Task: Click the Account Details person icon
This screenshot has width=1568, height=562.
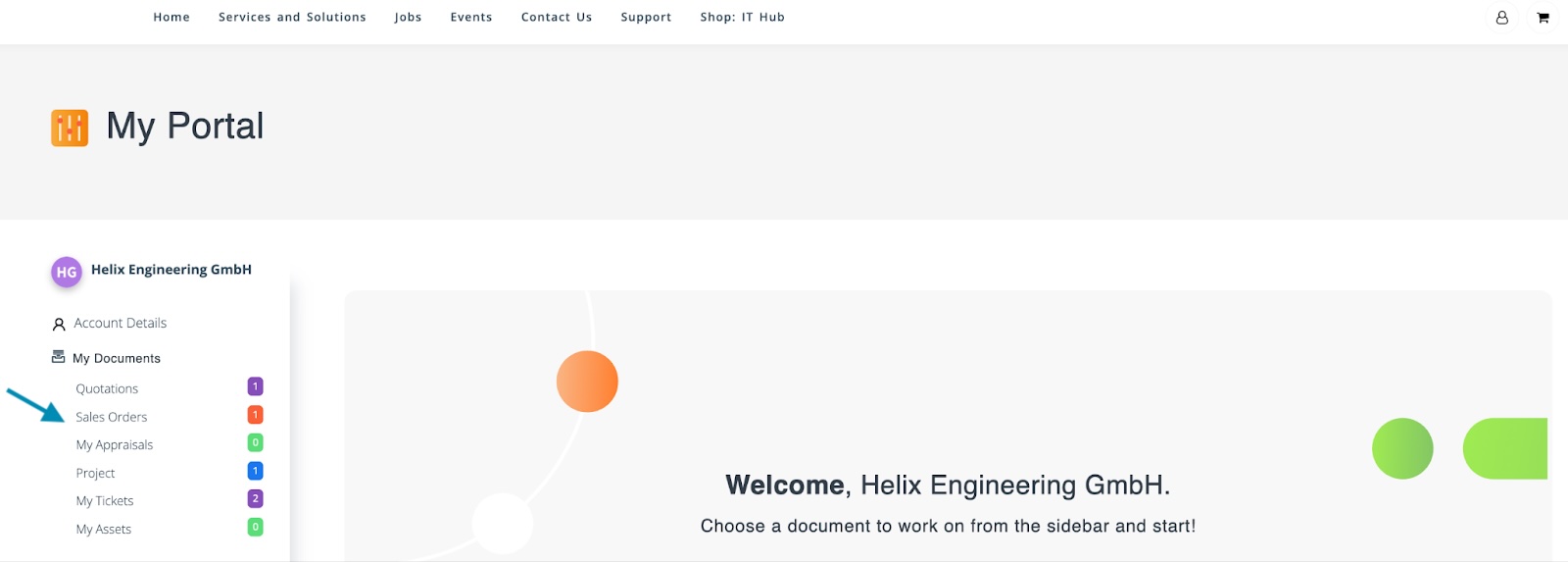Action: pos(59,324)
